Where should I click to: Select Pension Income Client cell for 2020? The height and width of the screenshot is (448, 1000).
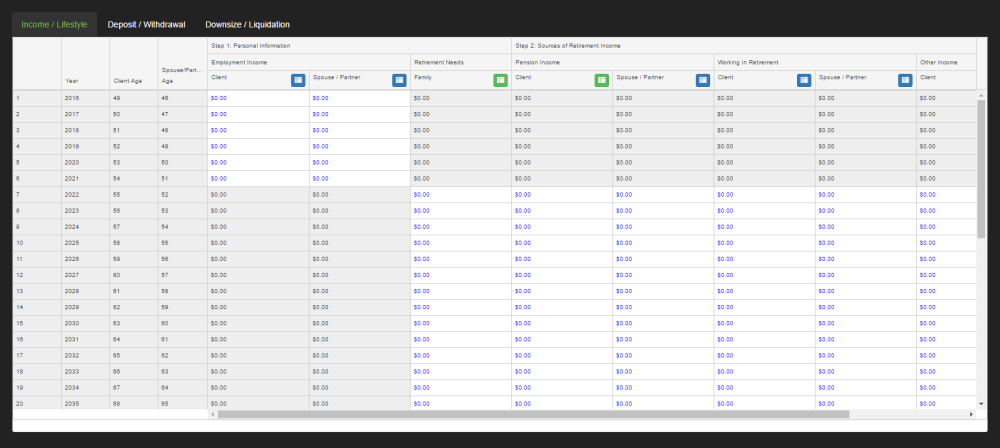point(562,162)
